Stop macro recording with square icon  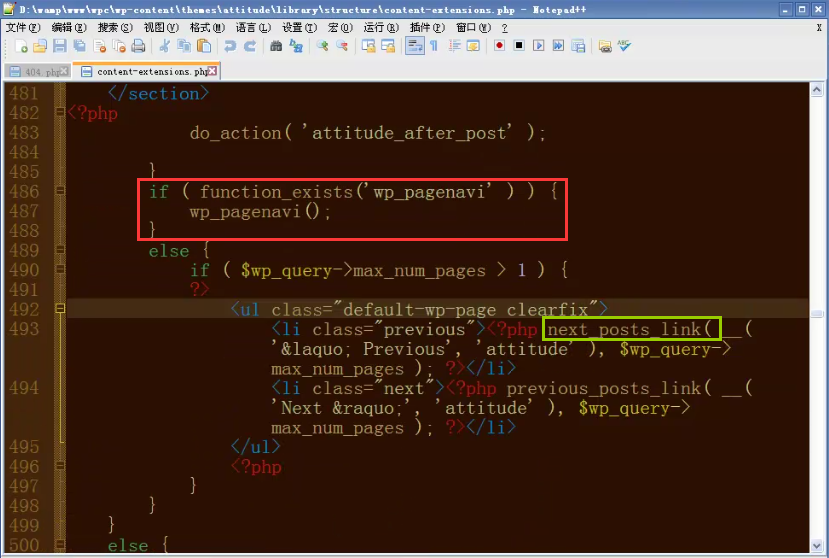coord(519,46)
